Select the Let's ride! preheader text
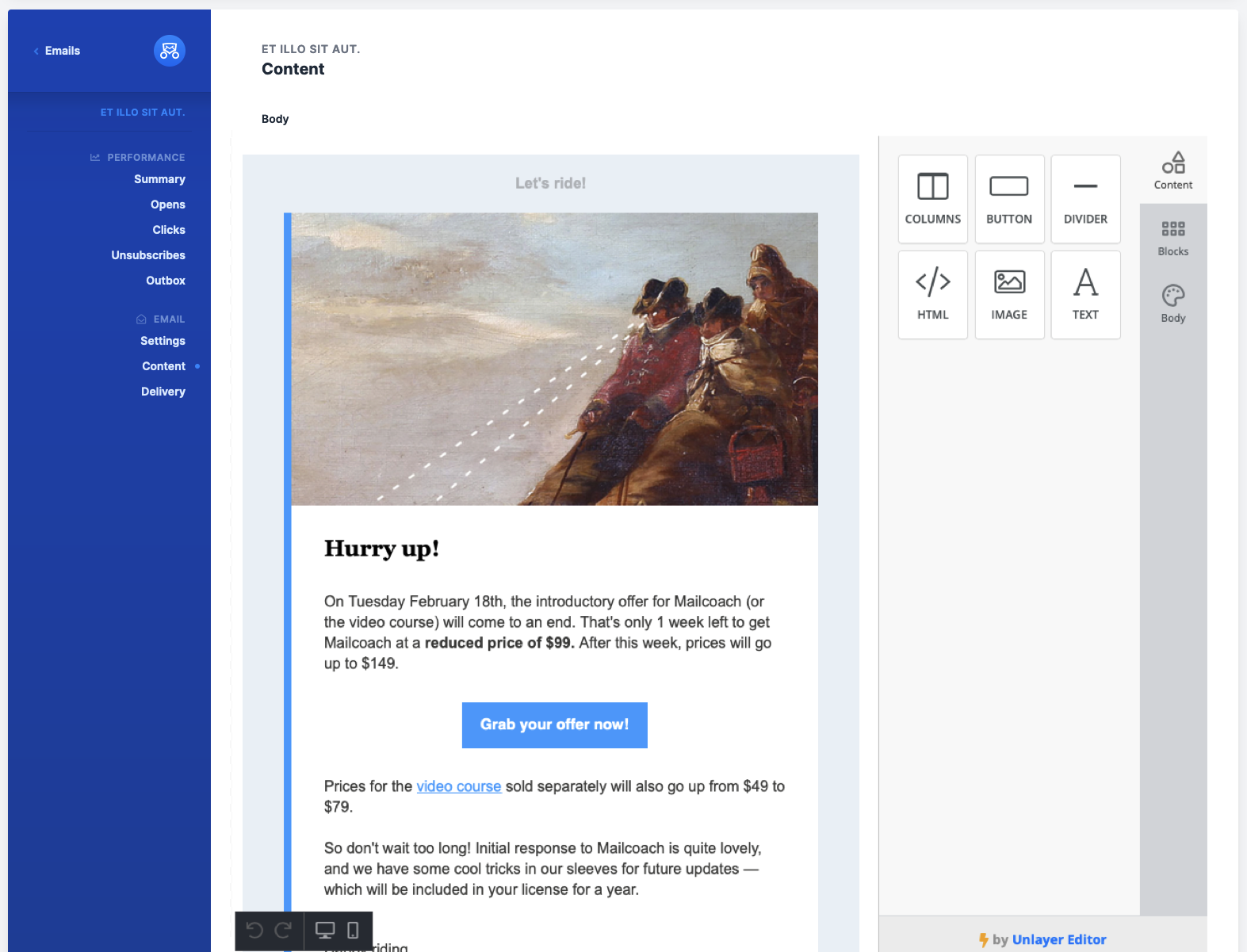1247x952 pixels. pyautogui.click(x=551, y=183)
